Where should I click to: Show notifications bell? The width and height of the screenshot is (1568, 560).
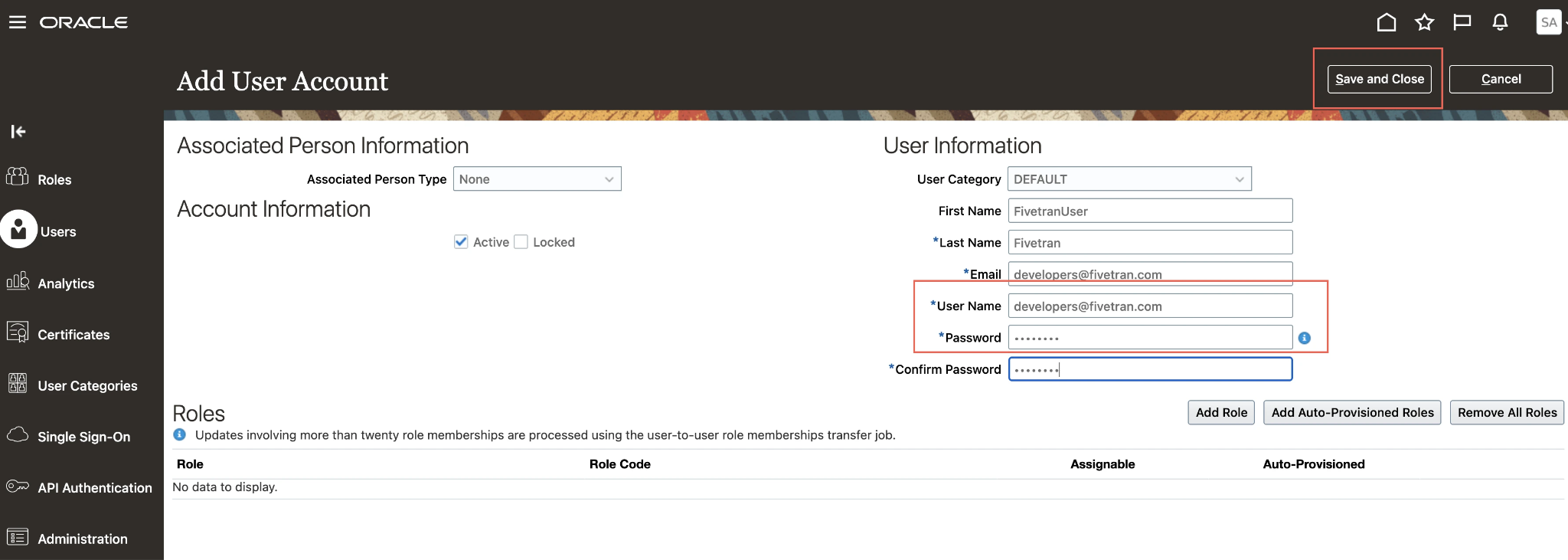click(x=1500, y=22)
